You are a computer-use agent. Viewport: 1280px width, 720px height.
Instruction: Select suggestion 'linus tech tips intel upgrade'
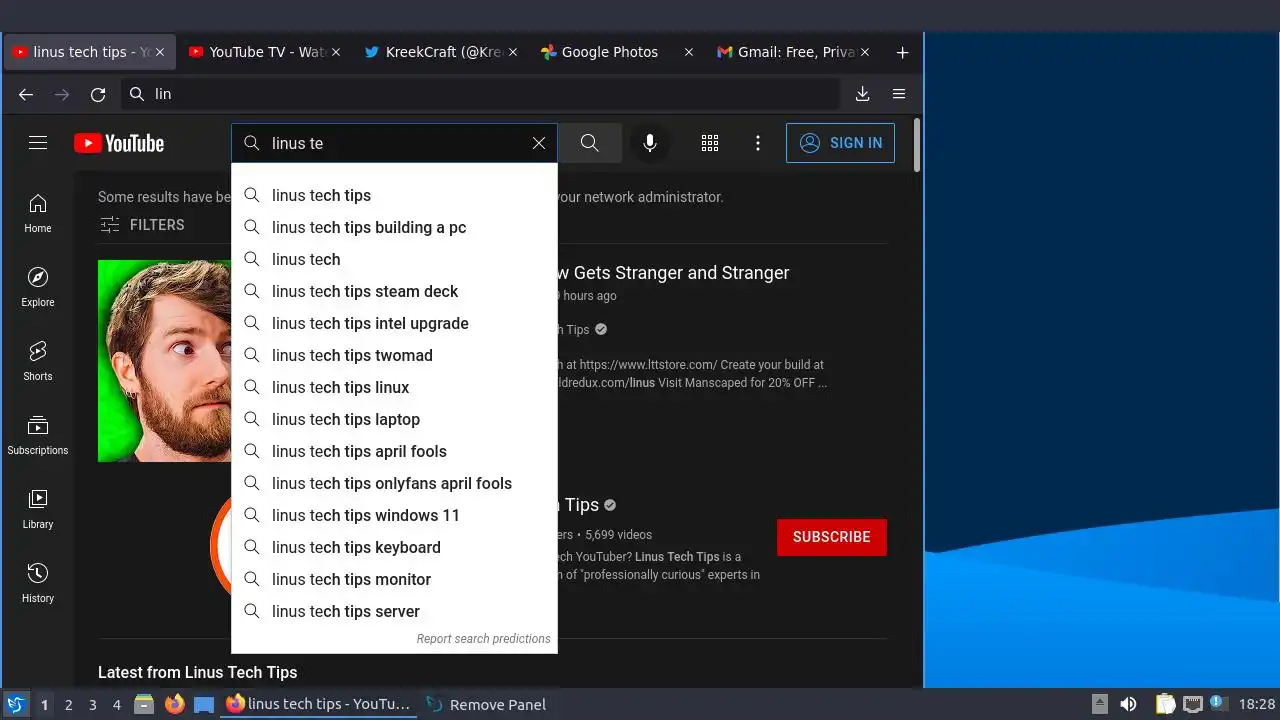(394, 323)
